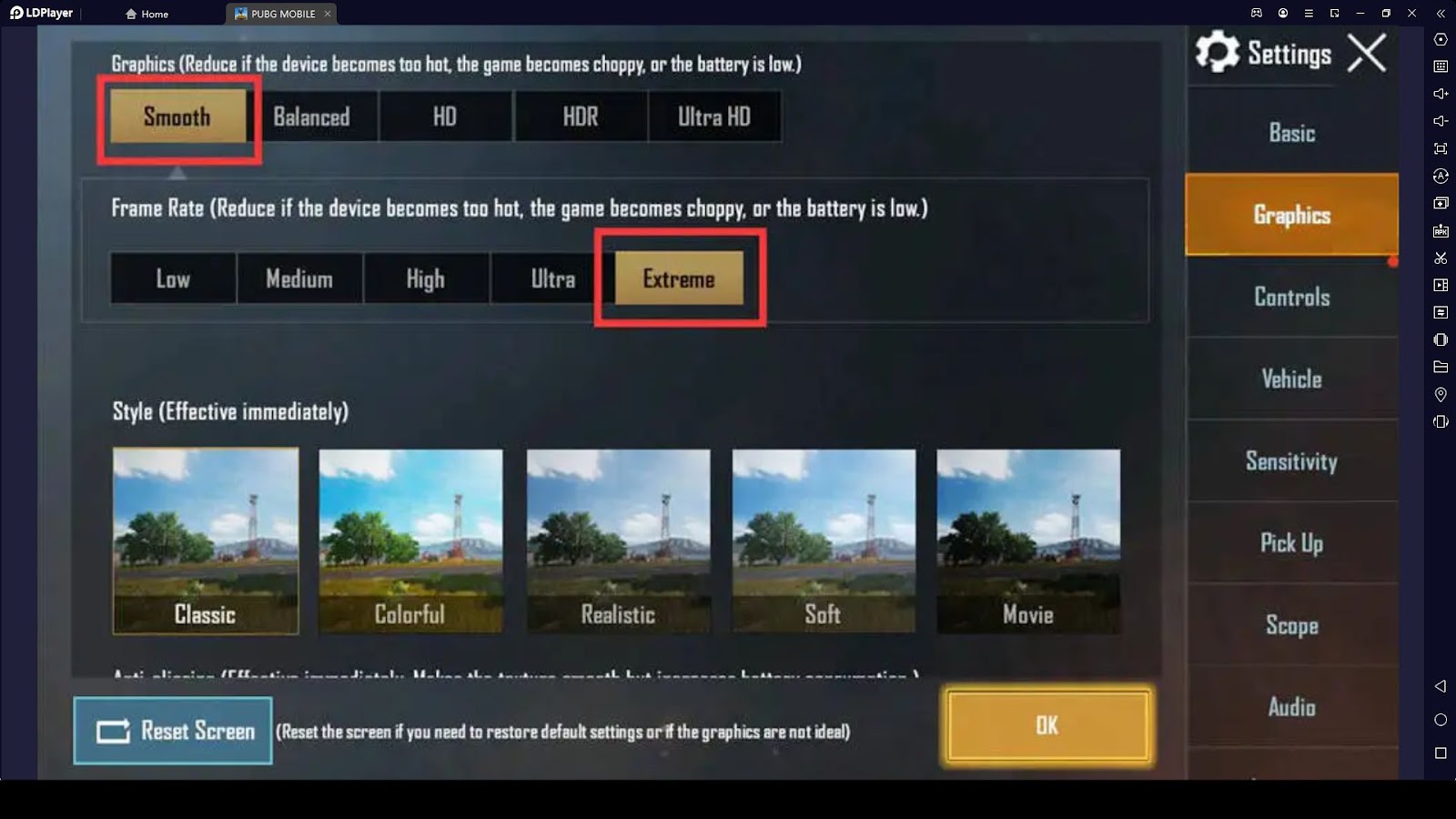Close the Settings panel with X
The width and height of the screenshot is (1456, 819).
point(1367,53)
